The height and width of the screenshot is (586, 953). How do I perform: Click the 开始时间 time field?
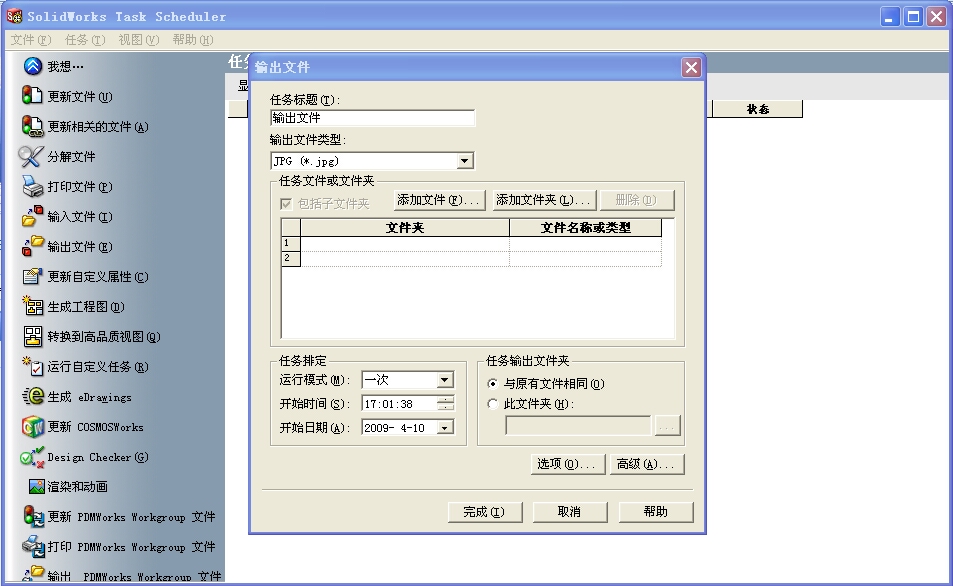[399, 404]
